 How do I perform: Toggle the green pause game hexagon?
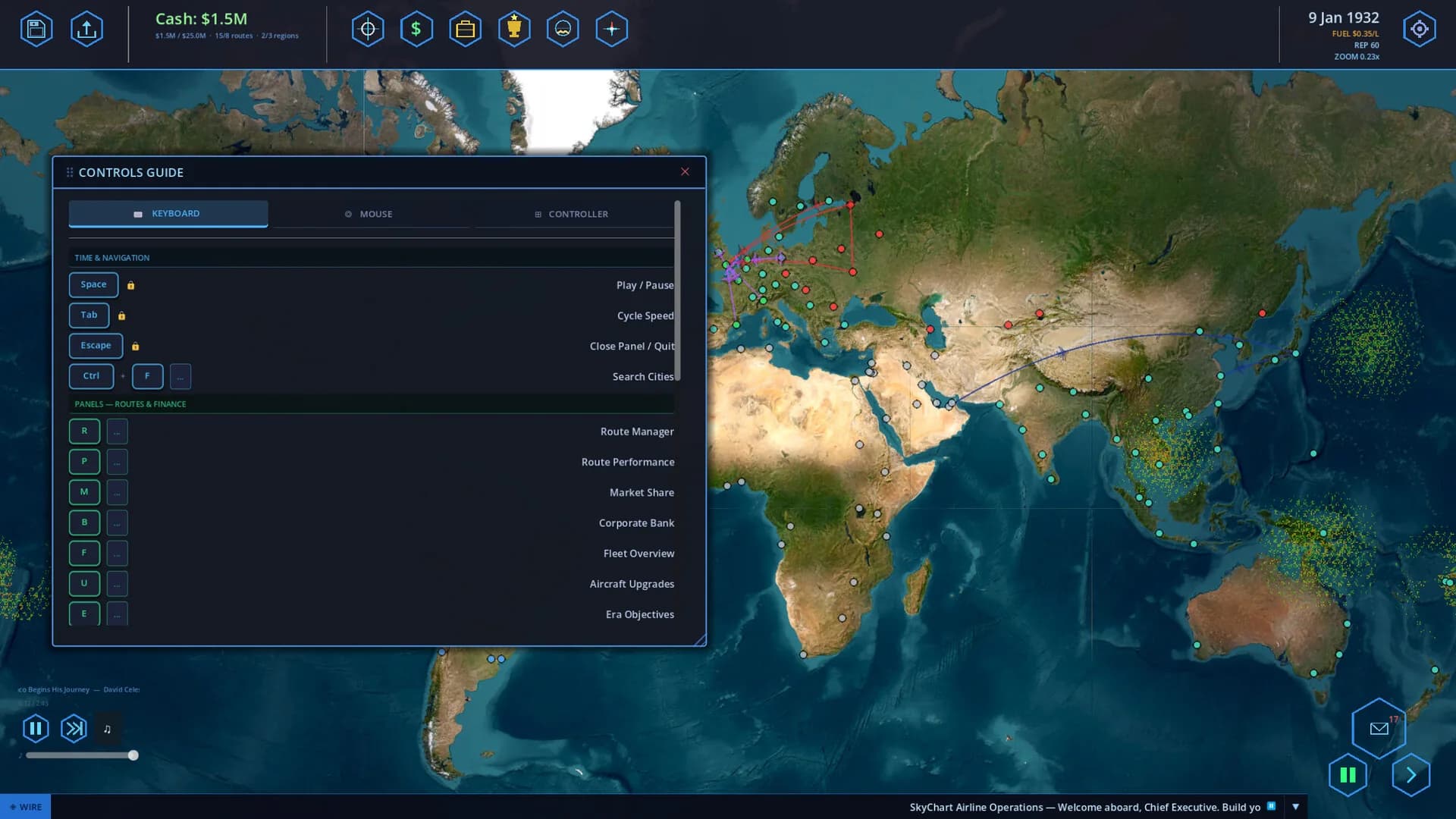[x=1348, y=775]
